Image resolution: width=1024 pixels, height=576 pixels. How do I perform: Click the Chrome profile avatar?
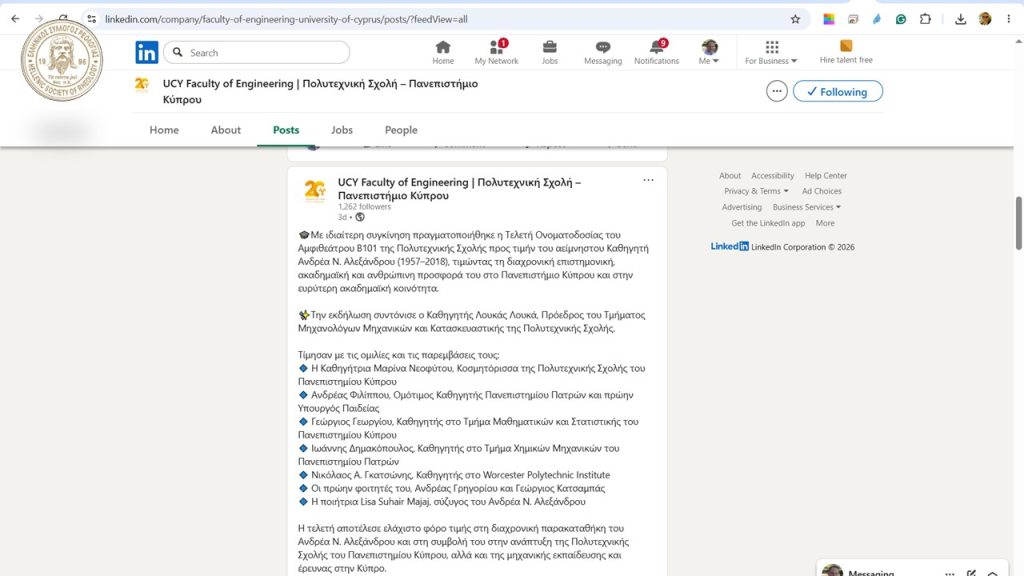click(985, 19)
